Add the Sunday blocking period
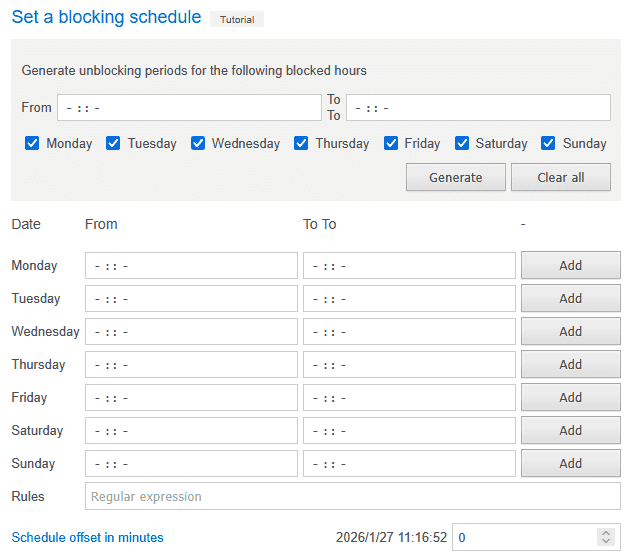Screen dimensions: 629x557 coord(570,463)
